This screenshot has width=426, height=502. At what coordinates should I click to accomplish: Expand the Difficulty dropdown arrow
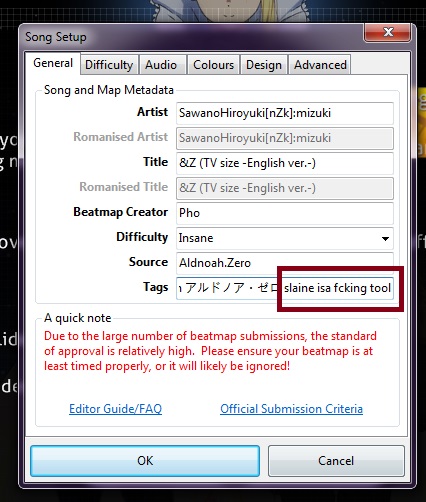tap(385, 239)
